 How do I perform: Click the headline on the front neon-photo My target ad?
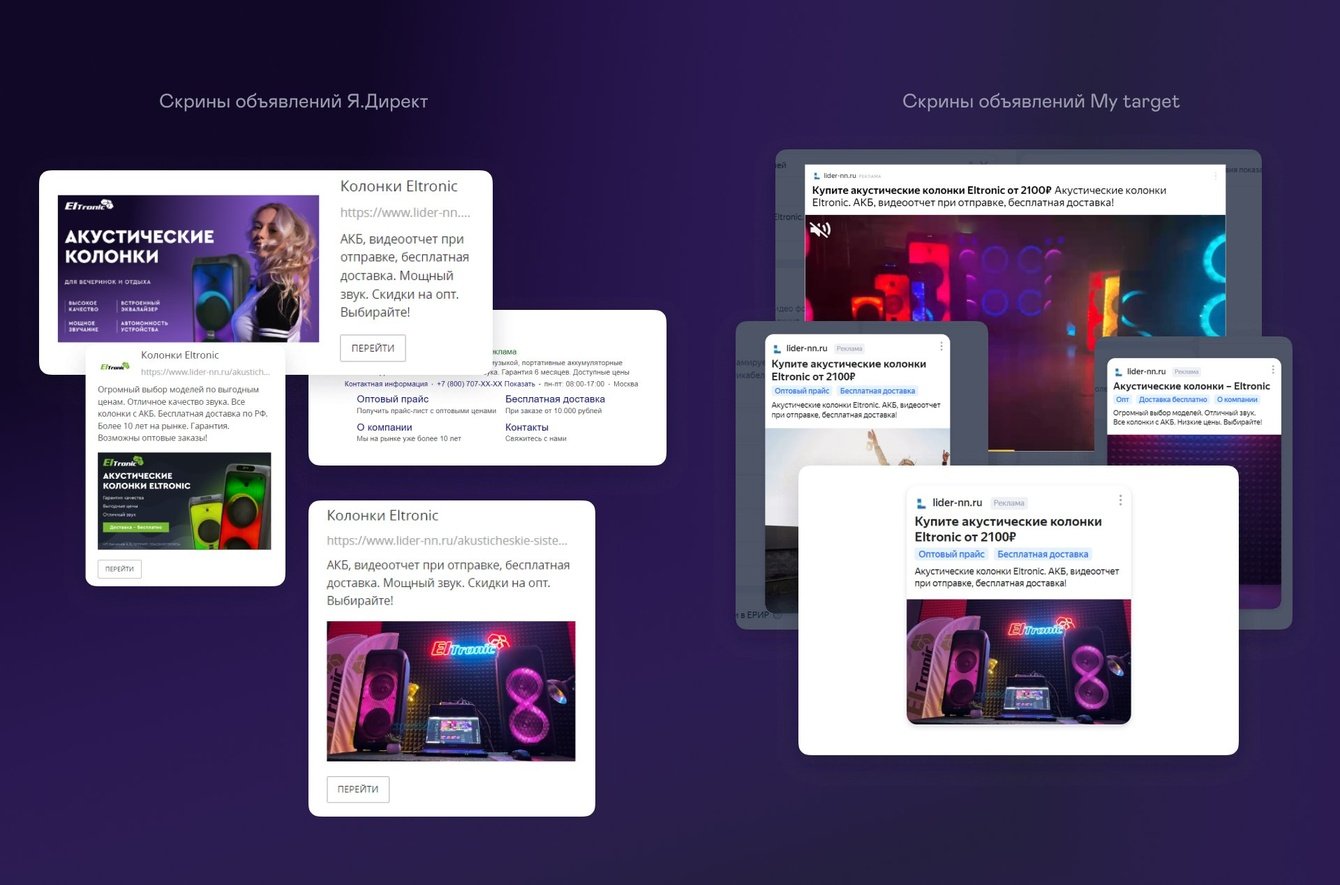point(1008,529)
